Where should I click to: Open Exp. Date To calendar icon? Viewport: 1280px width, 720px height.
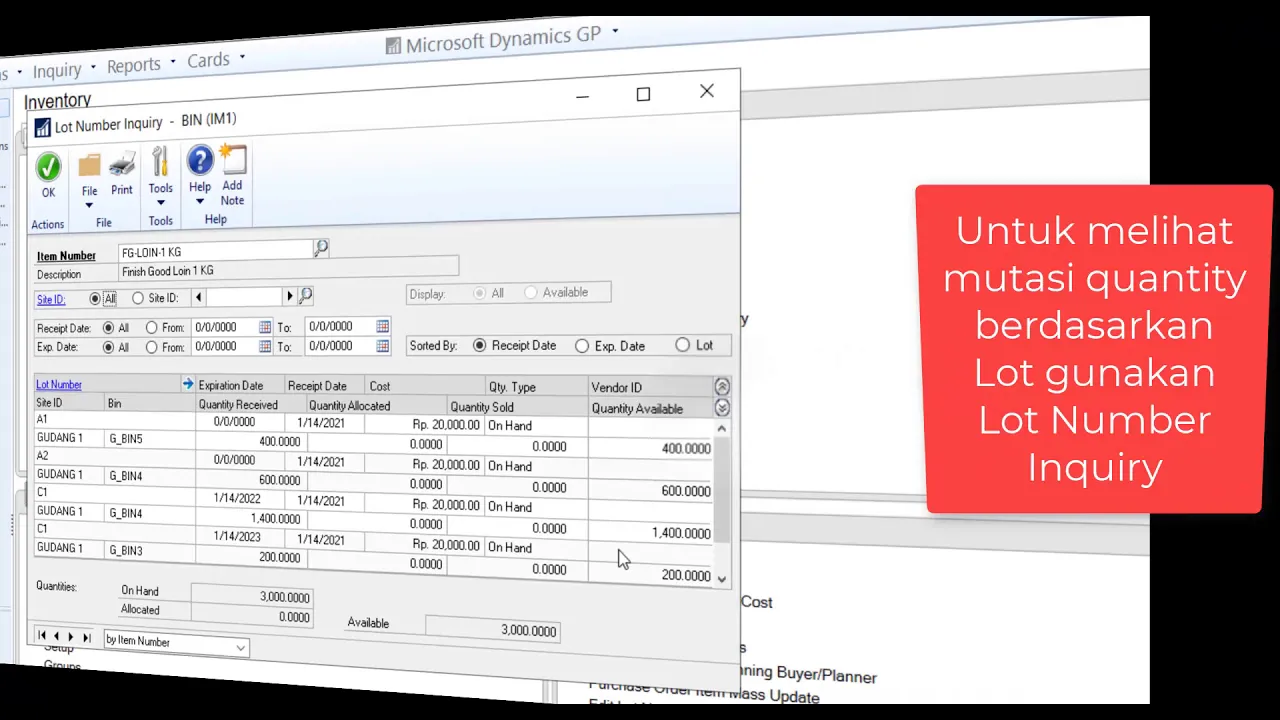(x=383, y=346)
